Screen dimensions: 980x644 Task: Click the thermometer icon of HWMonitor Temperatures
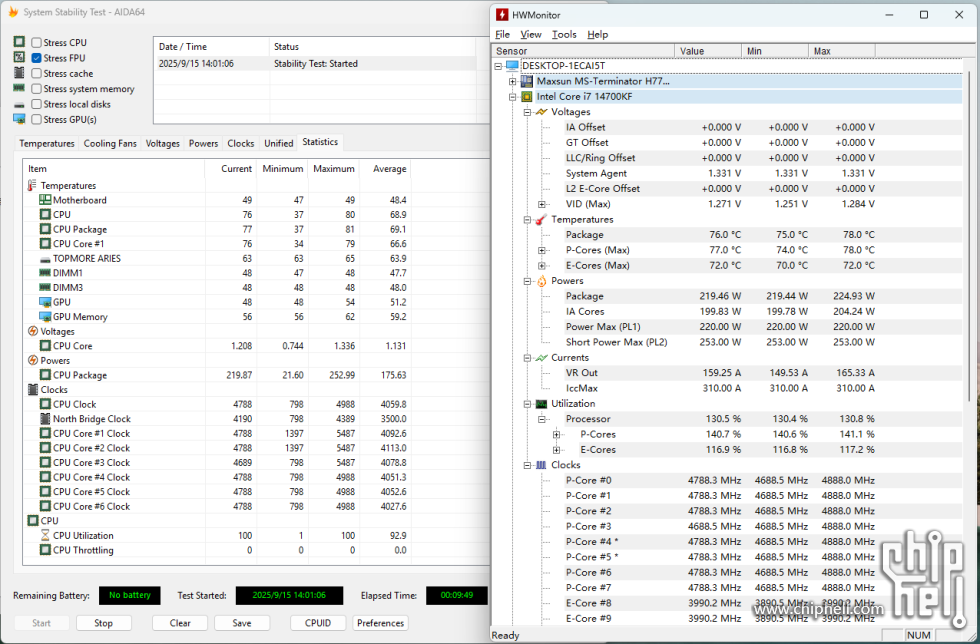tap(541, 219)
